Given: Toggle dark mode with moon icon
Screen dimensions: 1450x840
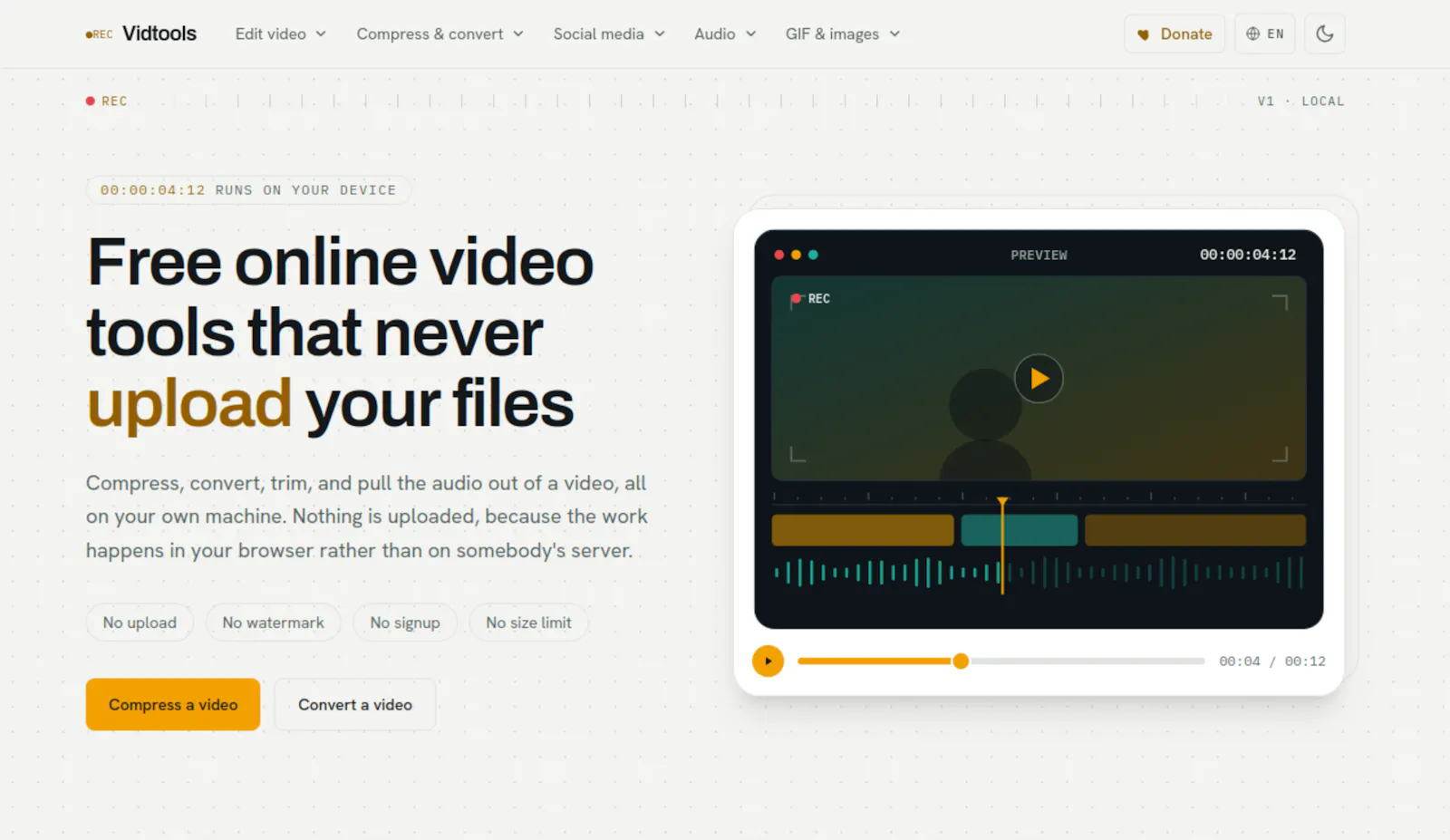Looking at the screenshot, I should (x=1325, y=34).
